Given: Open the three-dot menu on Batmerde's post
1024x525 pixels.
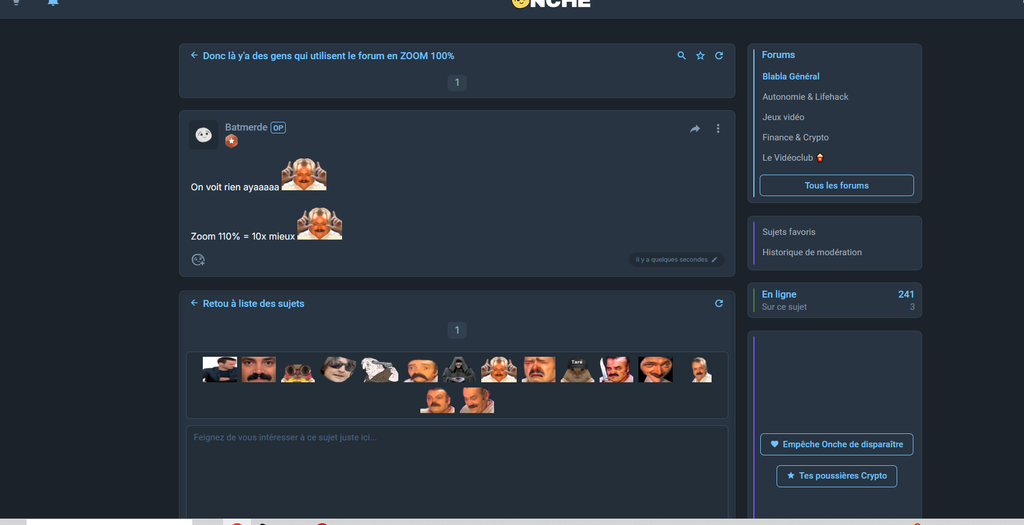Looking at the screenshot, I should [x=718, y=129].
